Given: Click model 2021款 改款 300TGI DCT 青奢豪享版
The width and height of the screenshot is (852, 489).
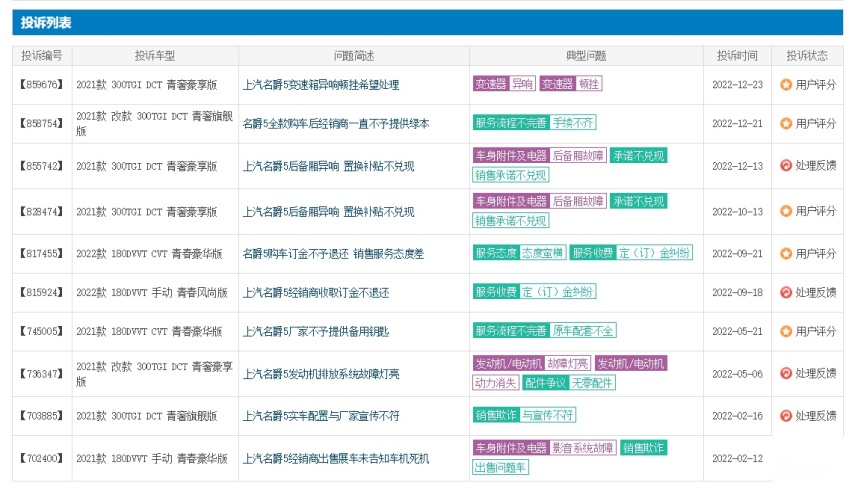Looking at the screenshot, I should 154,374.
